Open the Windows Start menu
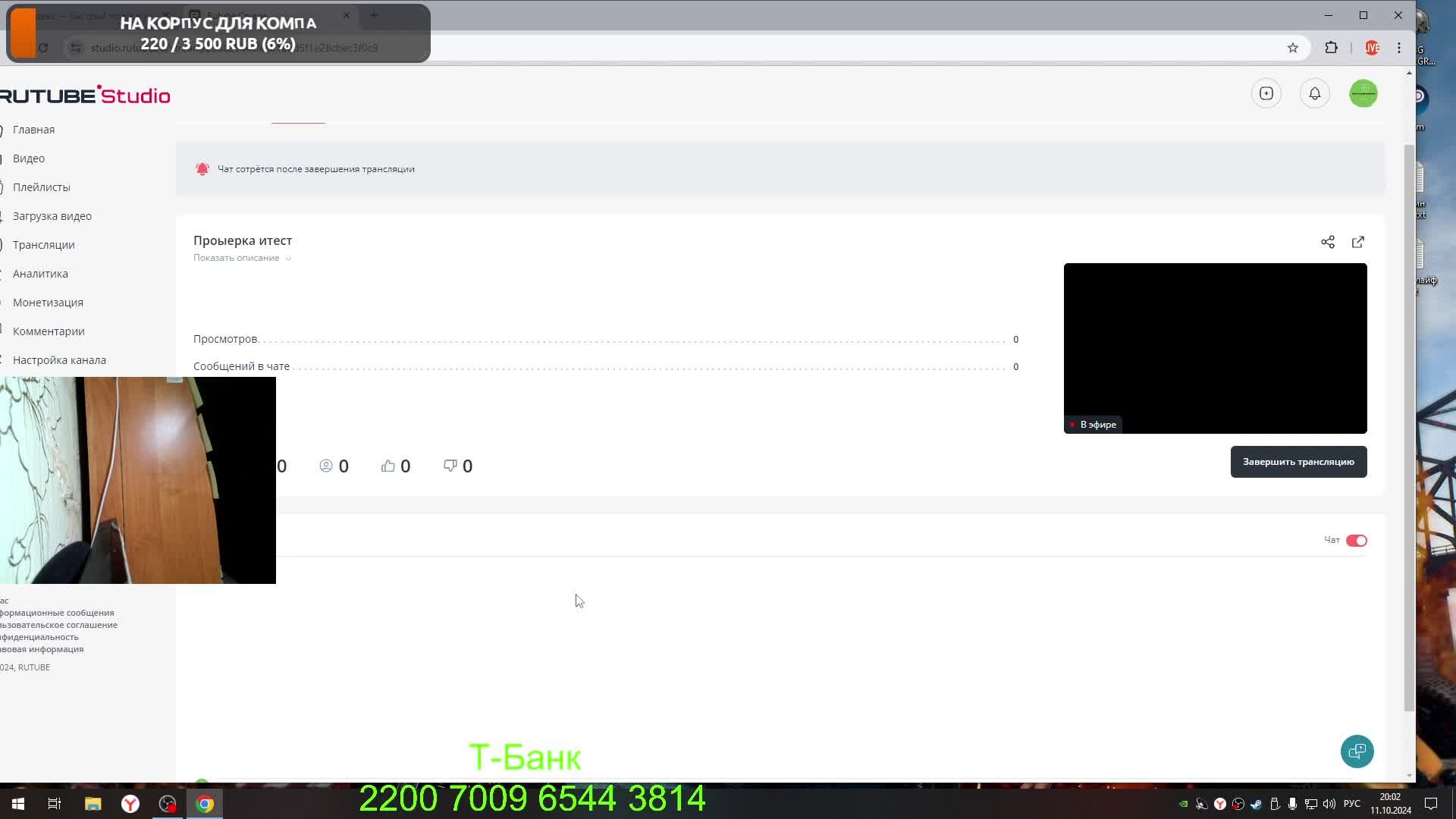 [x=18, y=804]
